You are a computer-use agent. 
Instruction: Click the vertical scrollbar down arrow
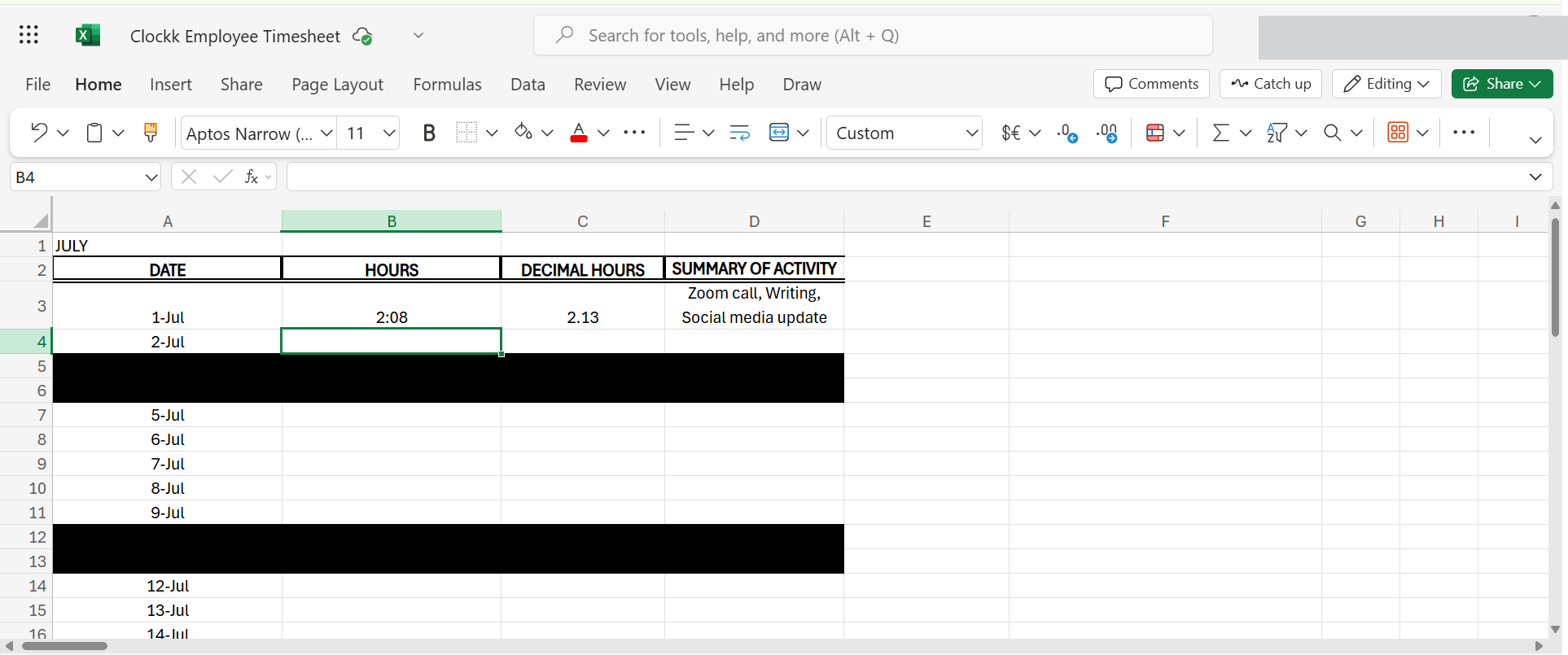(x=1555, y=629)
